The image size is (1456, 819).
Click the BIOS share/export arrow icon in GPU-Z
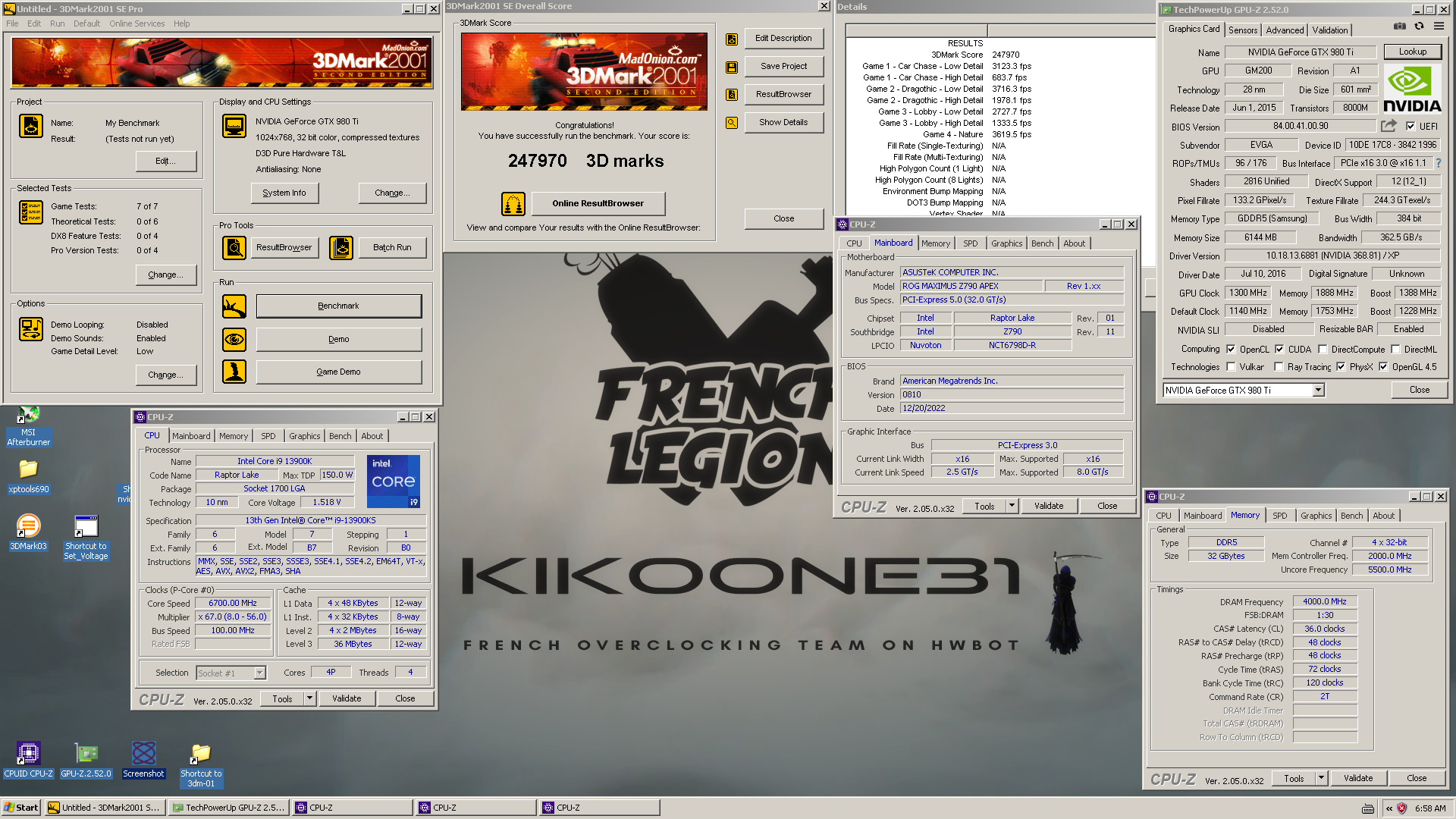[x=1389, y=126]
